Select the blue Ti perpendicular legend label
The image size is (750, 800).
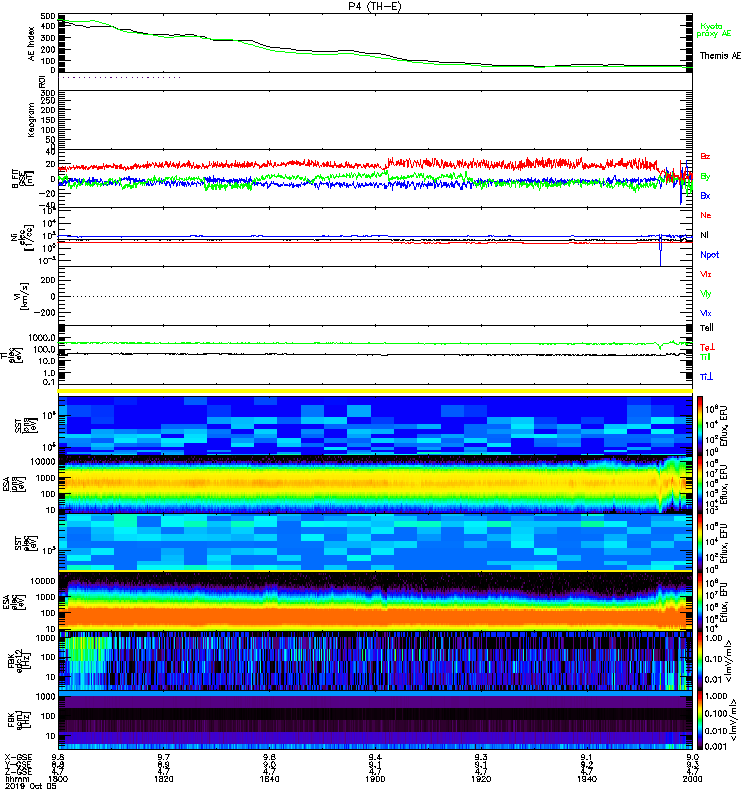[706, 377]
